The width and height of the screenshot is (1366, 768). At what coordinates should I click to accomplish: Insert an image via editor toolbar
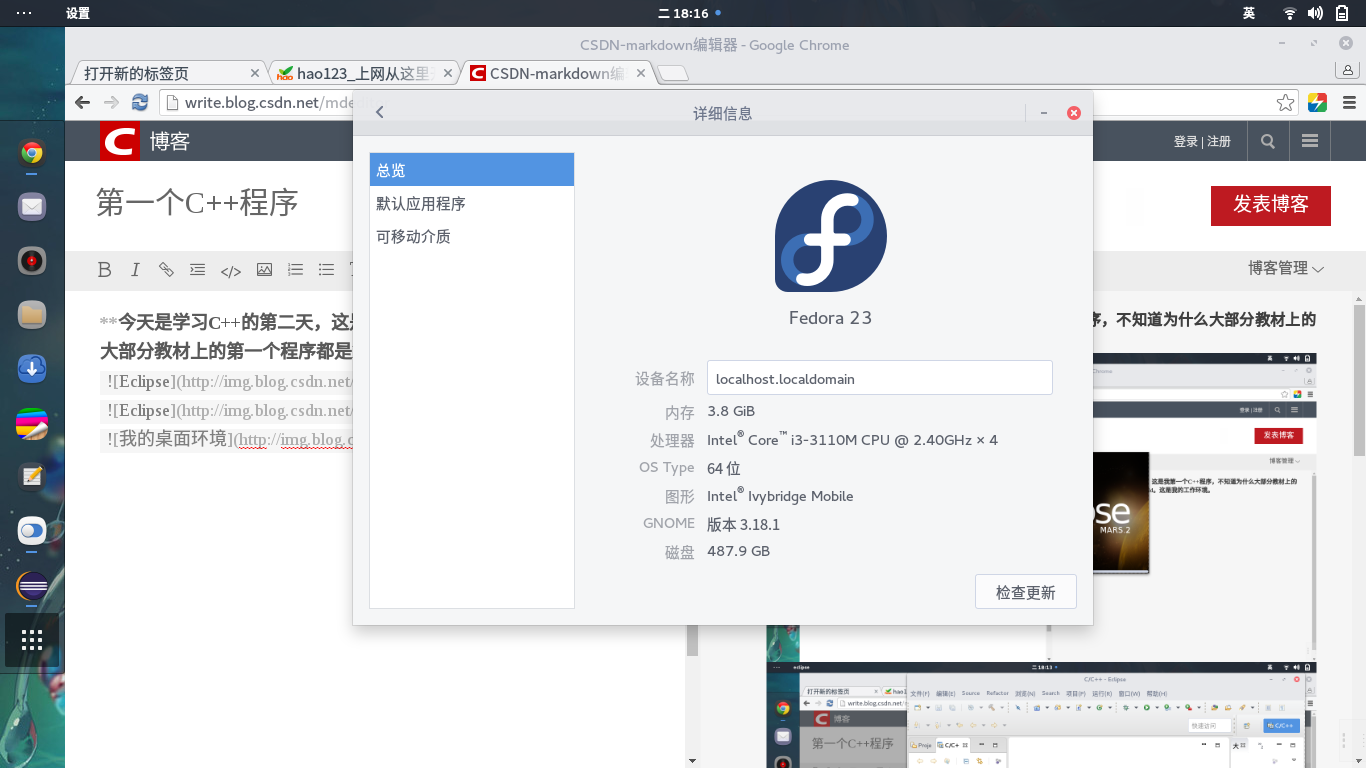coord(264,270)
